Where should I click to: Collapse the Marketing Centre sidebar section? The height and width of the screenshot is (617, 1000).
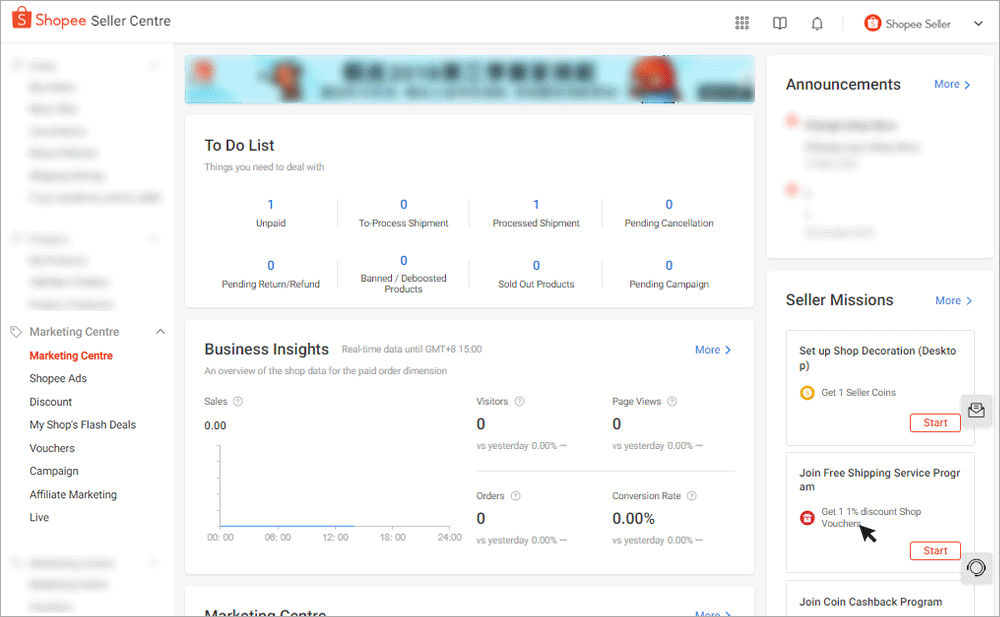pos(160,331)
